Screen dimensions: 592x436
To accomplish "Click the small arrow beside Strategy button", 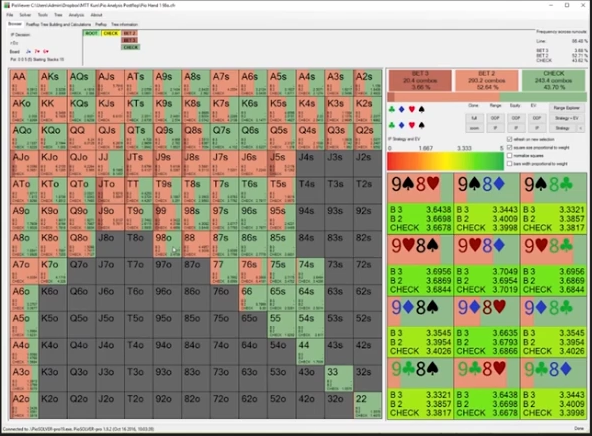I will tap(580, 128).
